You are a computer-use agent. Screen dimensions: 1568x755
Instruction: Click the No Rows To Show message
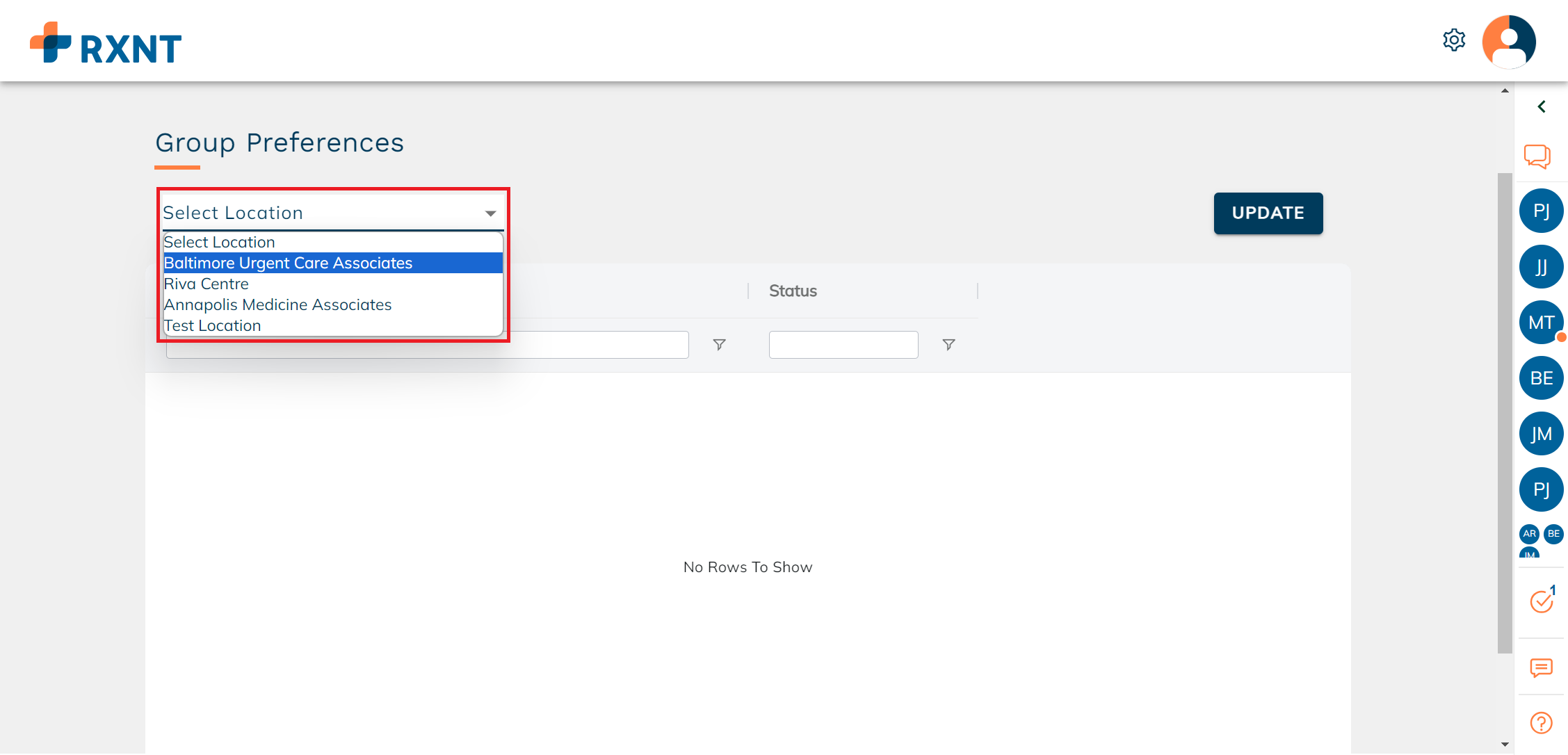pos(747,567)
